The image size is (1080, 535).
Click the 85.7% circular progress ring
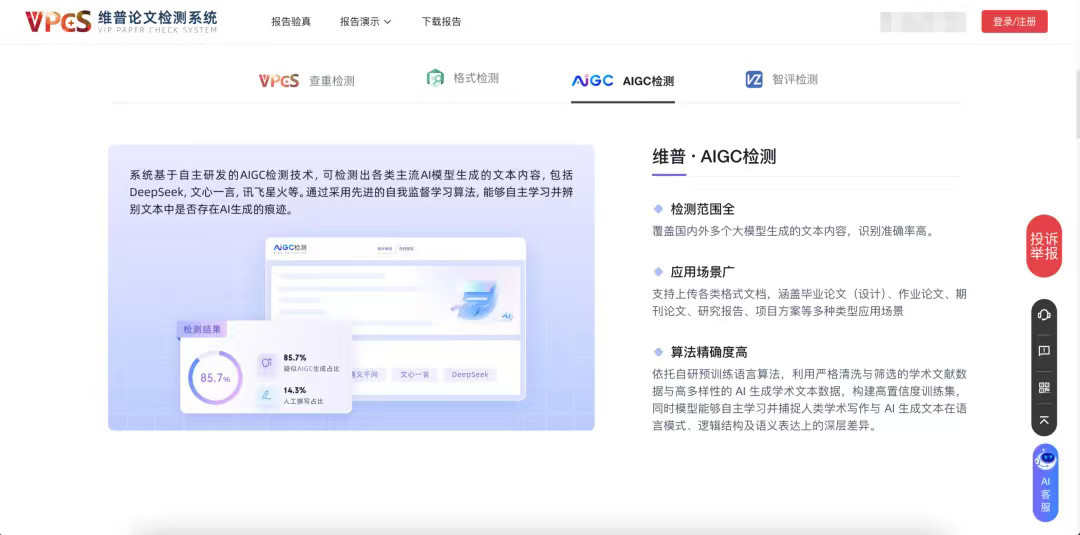point(215,377)
